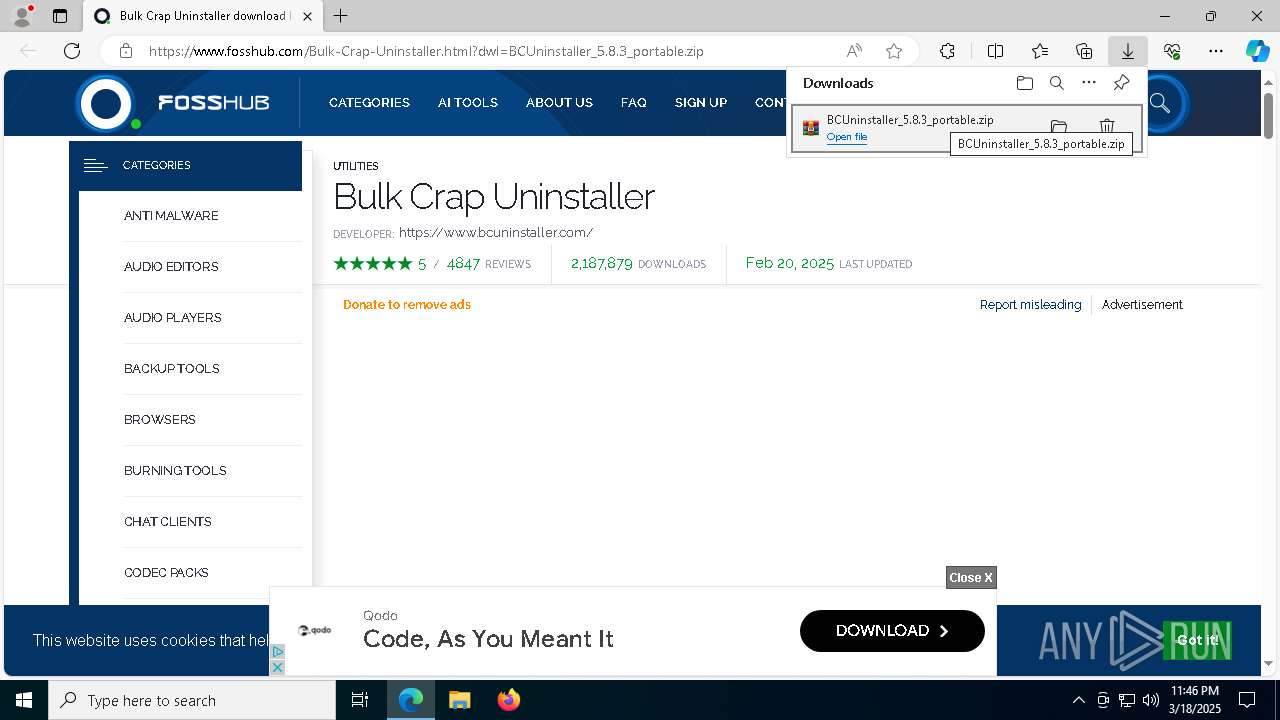Launch Copilot sidebar icon
Viewport: 1280px width, 720px height.
click(1257, 51)
